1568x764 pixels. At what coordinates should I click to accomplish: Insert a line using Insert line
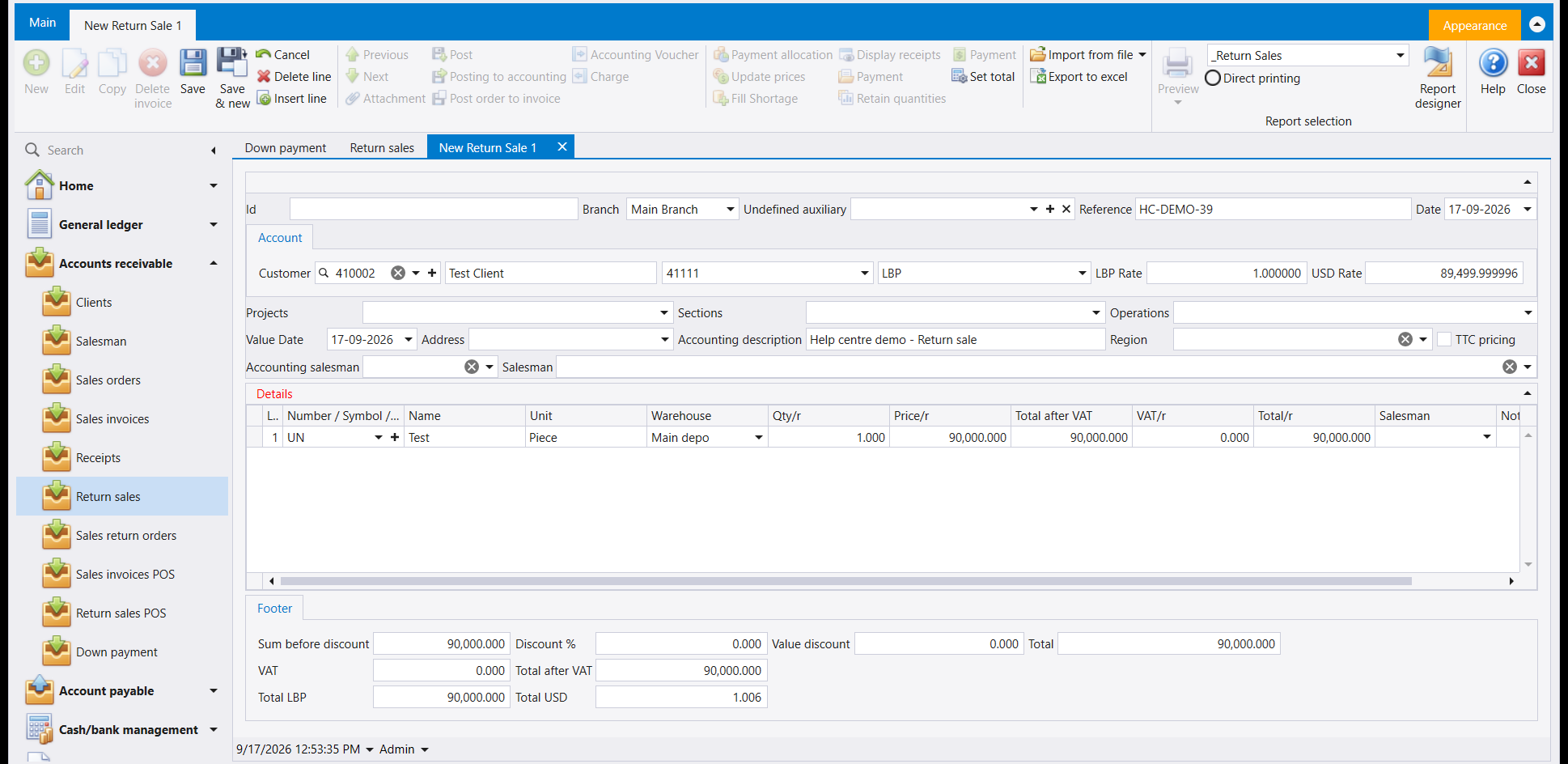tap(292, 99)
